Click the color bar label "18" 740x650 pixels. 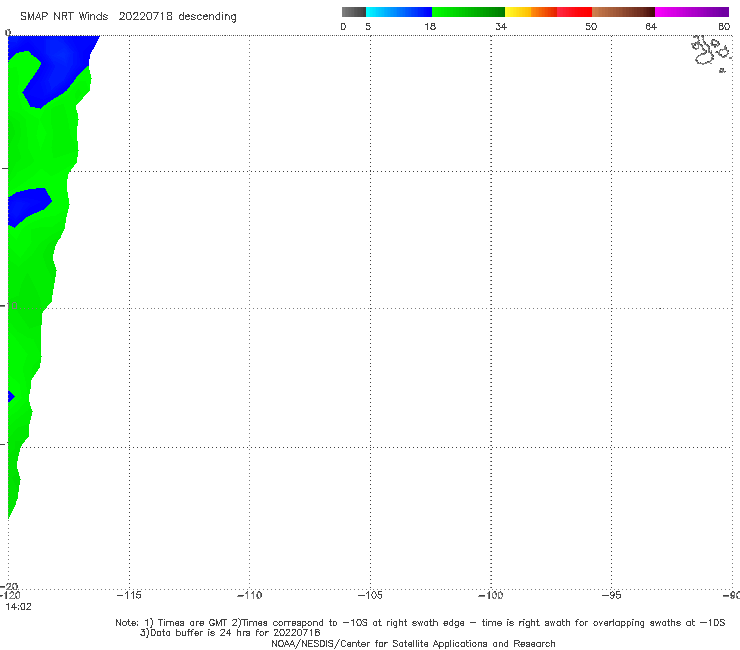click(x=430, y=27)
